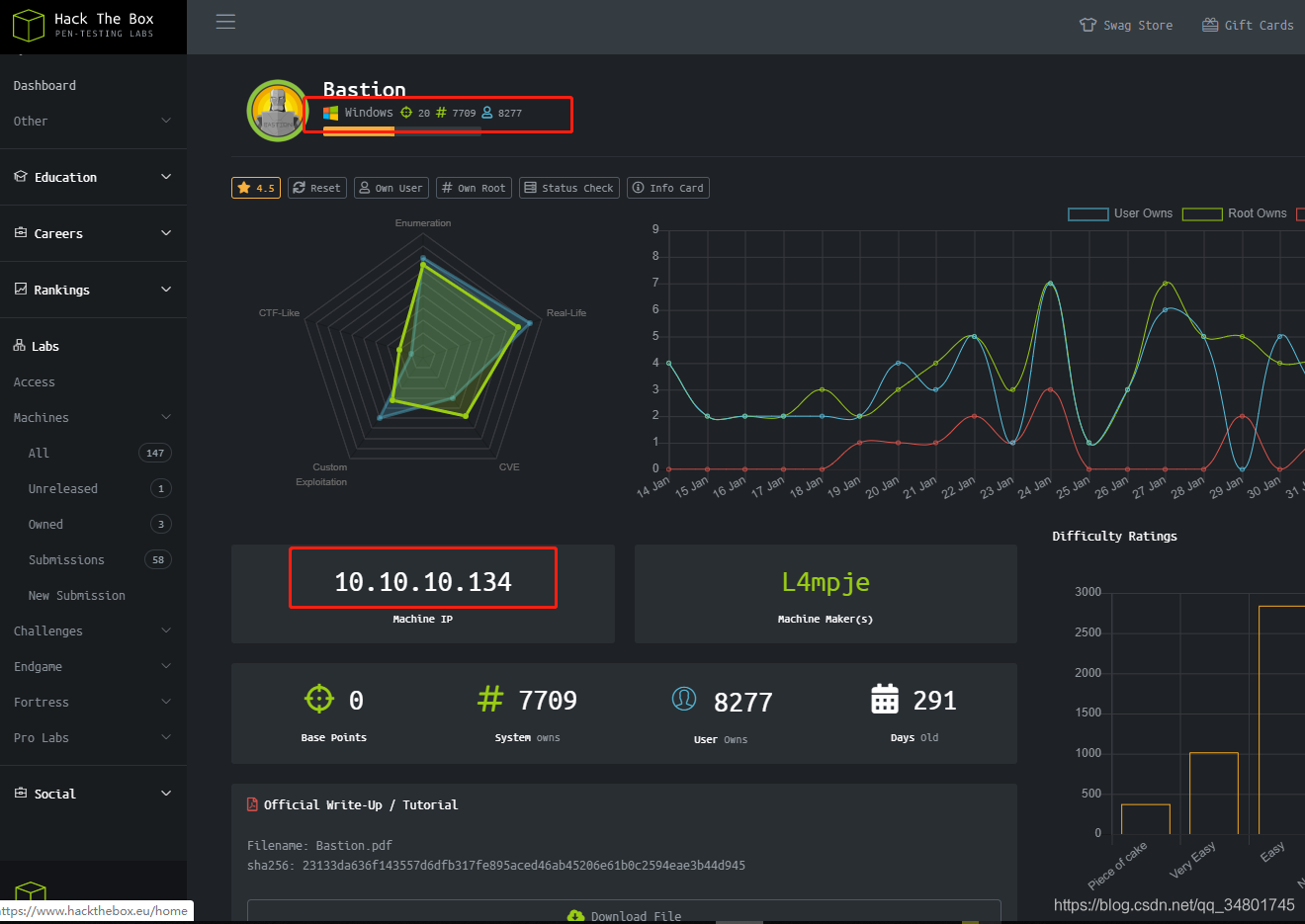
Task: Click the Very Easy difficulty rating bar
Action: tap(1214, 794)
